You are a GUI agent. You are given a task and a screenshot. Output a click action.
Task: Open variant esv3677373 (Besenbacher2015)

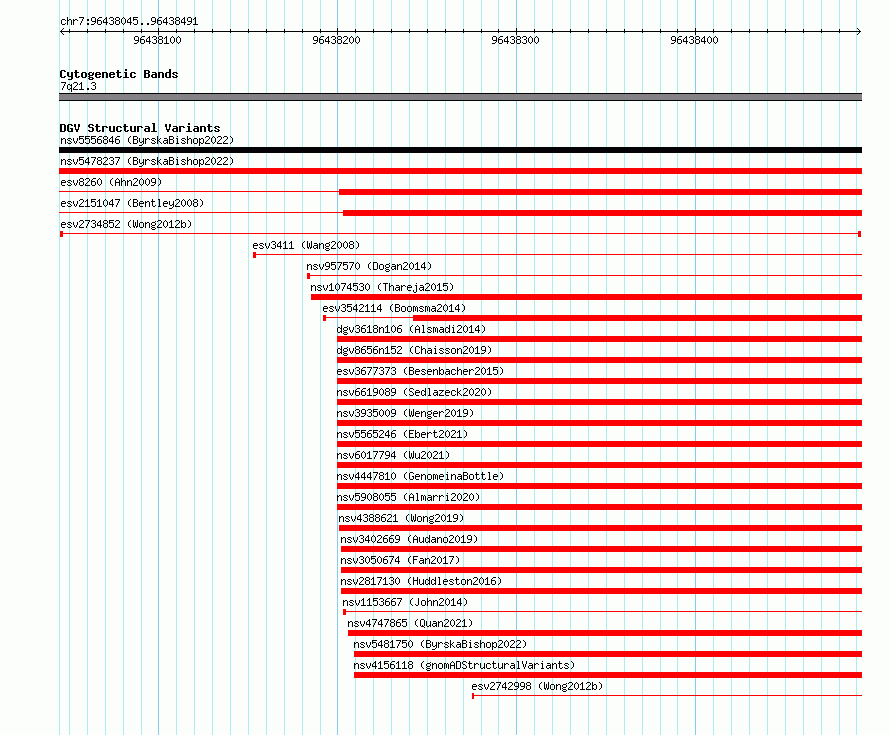click(420, 371)
